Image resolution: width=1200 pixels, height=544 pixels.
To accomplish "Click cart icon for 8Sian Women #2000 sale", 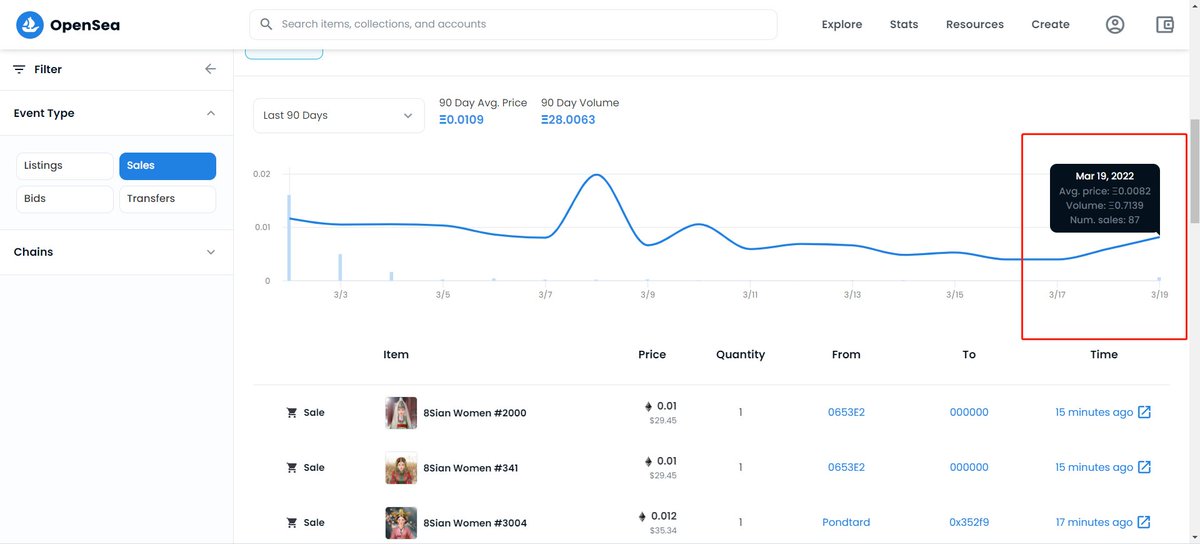I will (x=292, y=412).
